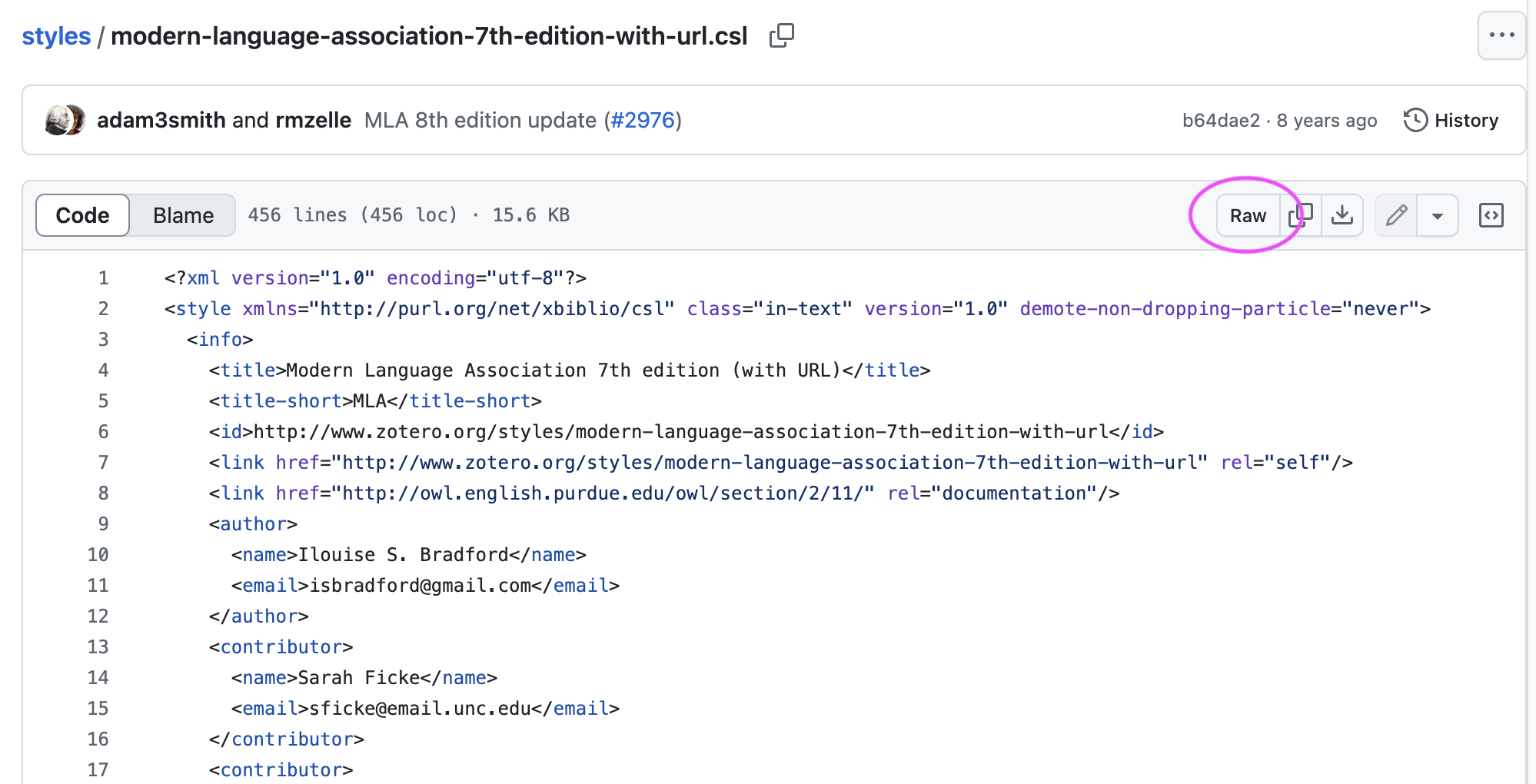Expand the edit options dropdown arrow
The image size is (1536, 784).
1437,216
